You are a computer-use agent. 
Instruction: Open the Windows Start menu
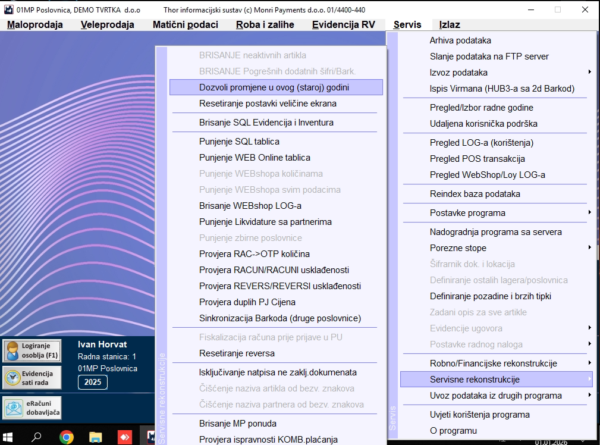(x=8, y=437)
